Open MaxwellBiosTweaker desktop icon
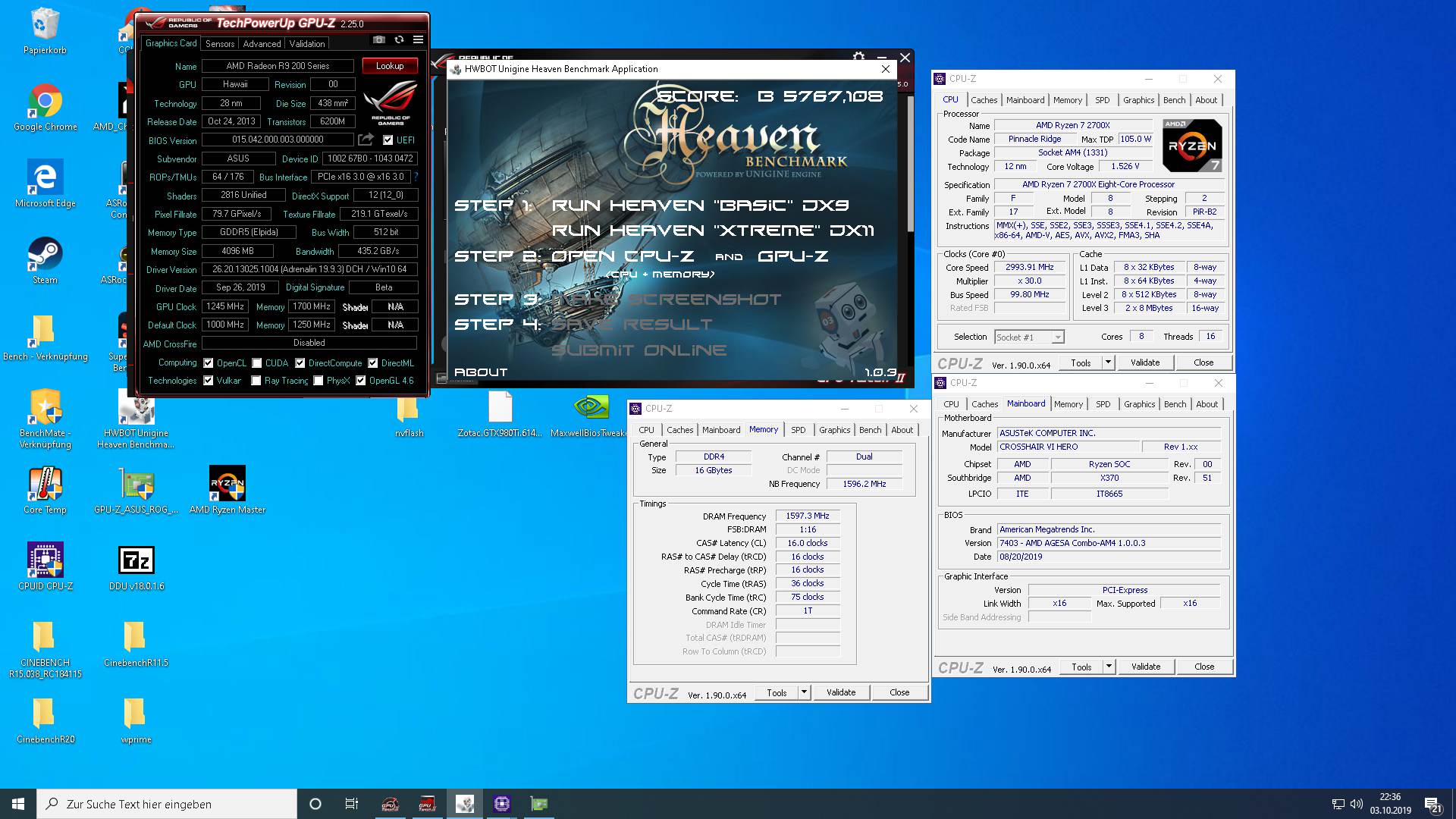Viewport: 1456px width, 819px height. click(590, 414)
